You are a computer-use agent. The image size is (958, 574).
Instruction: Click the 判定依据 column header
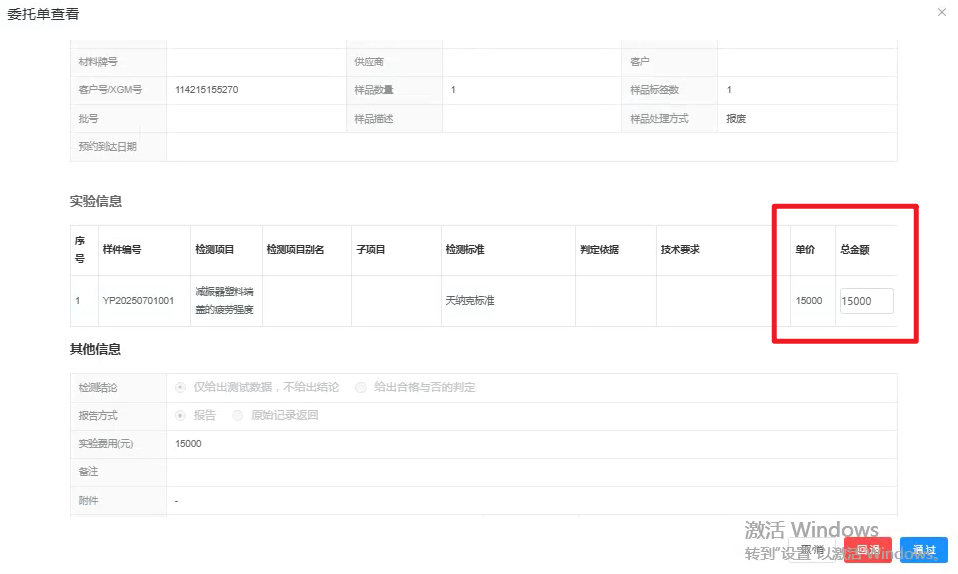coord(599,249)
